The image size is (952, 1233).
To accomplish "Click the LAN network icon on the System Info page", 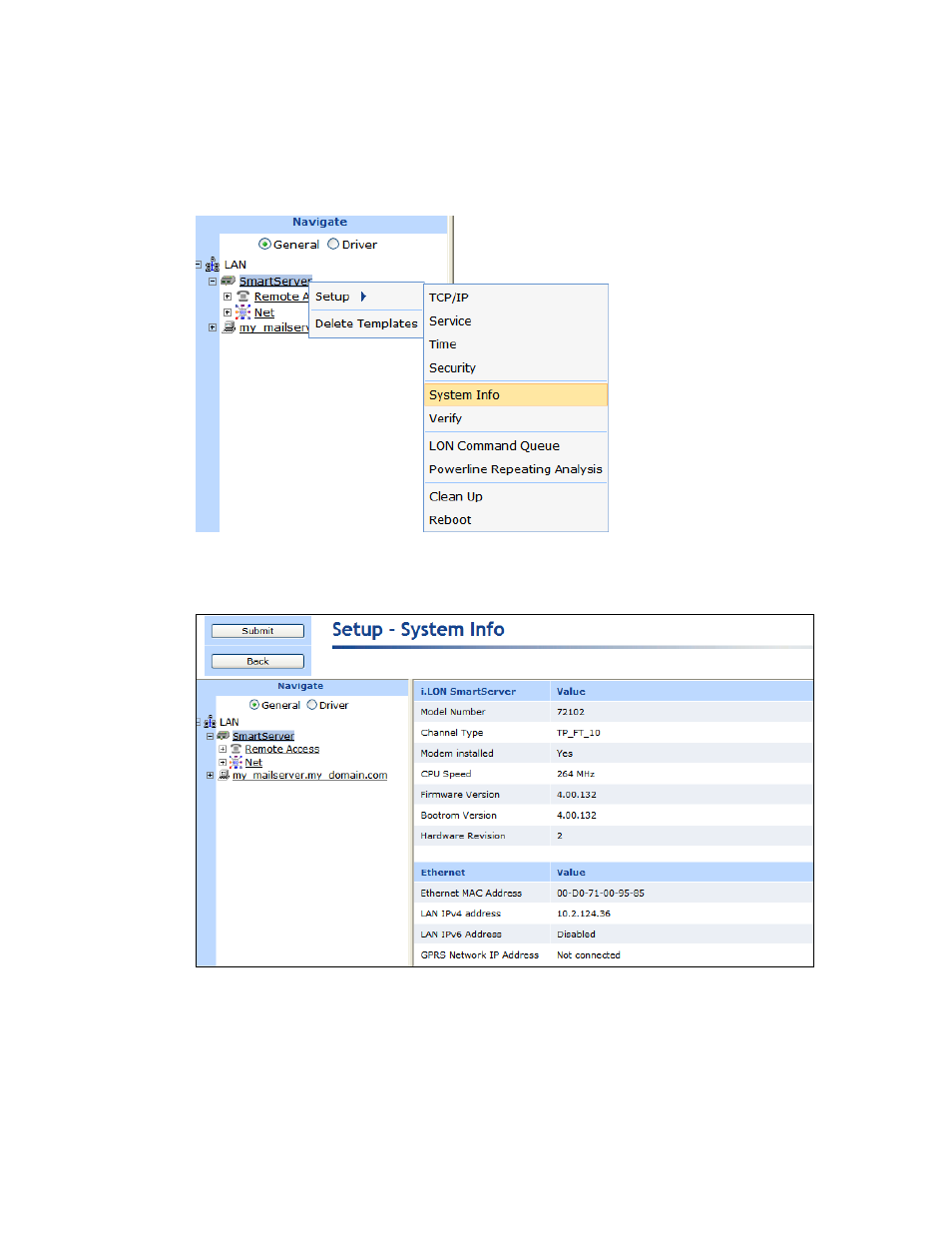I will tap(210, 722).
